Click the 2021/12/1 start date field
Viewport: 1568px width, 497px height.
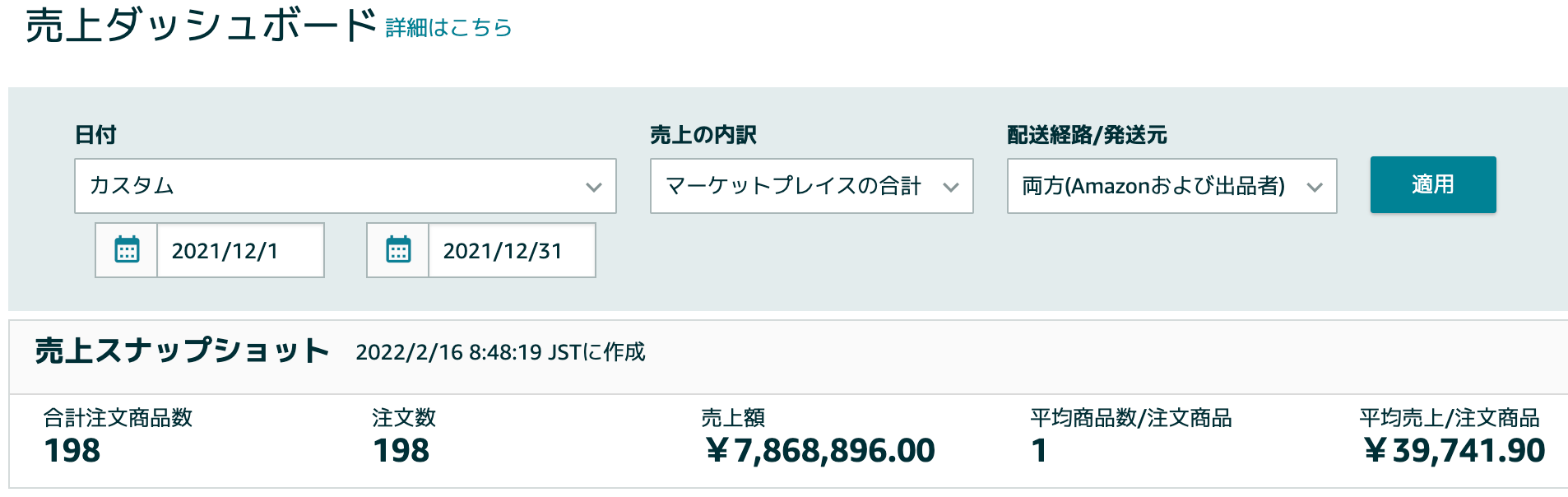(x=240, y=250)
